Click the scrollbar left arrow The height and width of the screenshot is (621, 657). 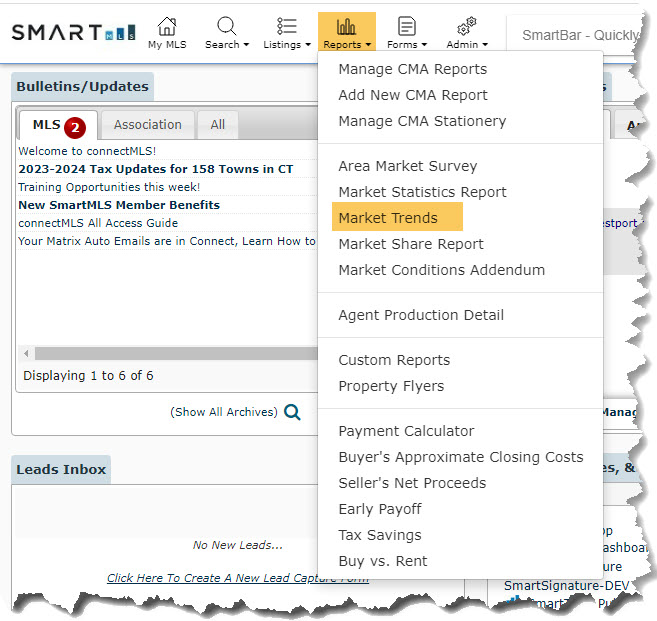tap(26, 354)
